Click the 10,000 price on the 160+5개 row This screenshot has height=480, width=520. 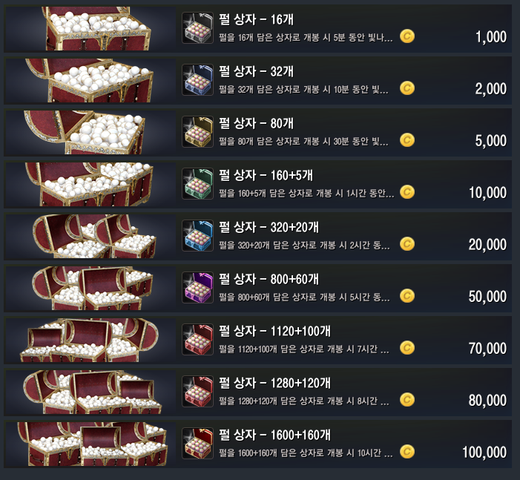488,193
